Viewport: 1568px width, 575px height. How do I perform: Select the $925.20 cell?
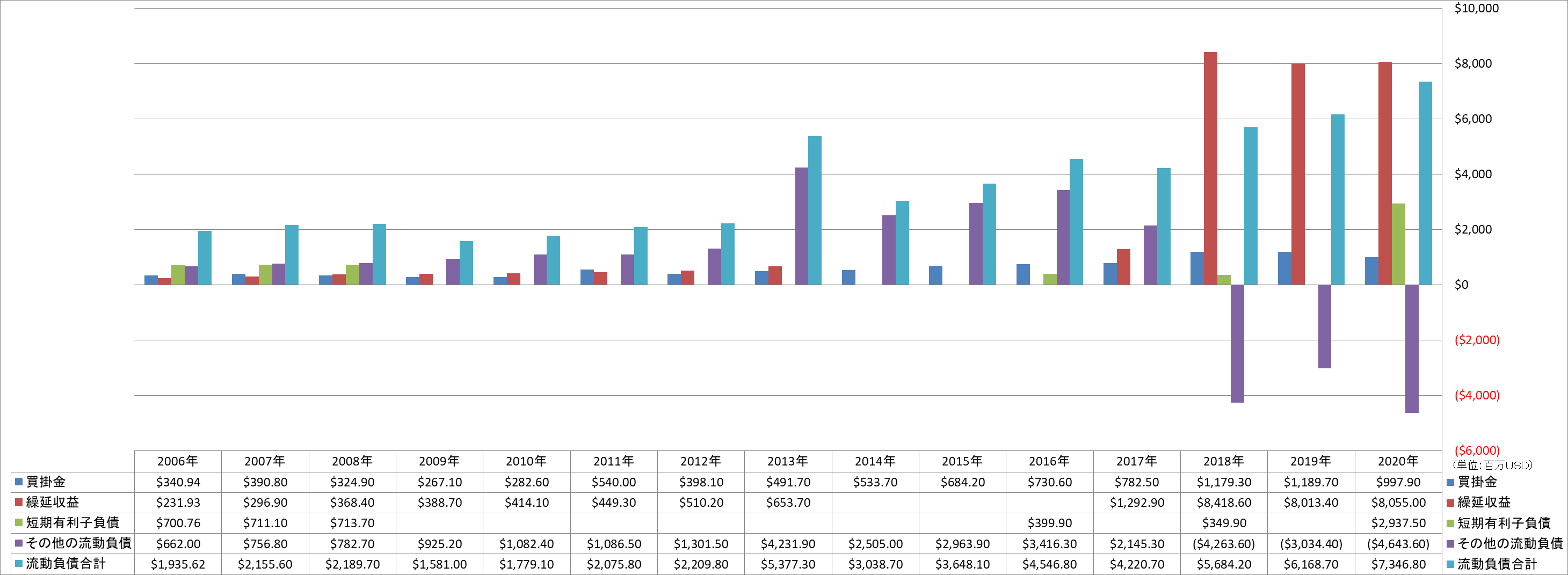[439, 543]
